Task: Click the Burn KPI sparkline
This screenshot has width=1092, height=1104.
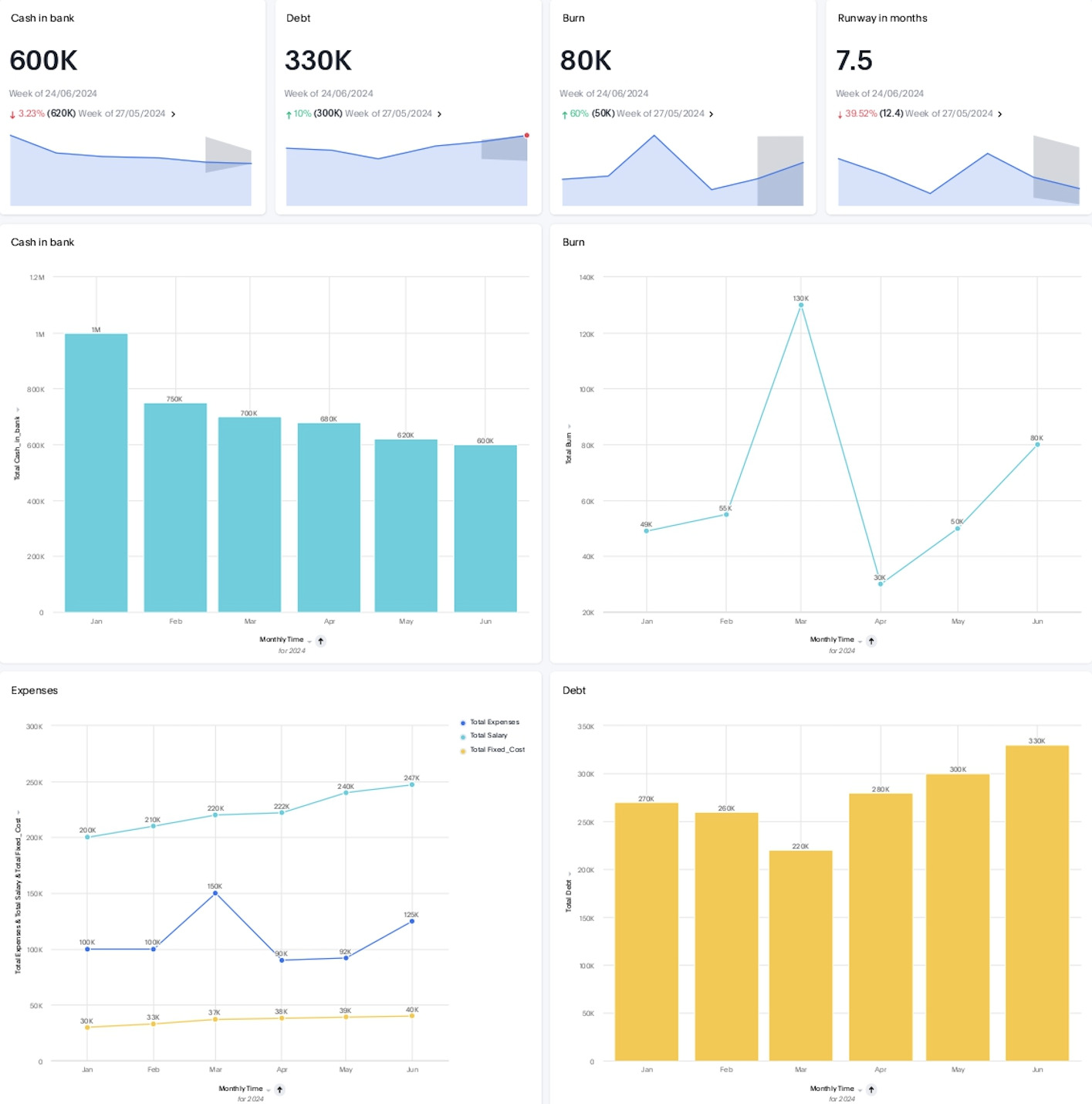Action: [683, 170]
